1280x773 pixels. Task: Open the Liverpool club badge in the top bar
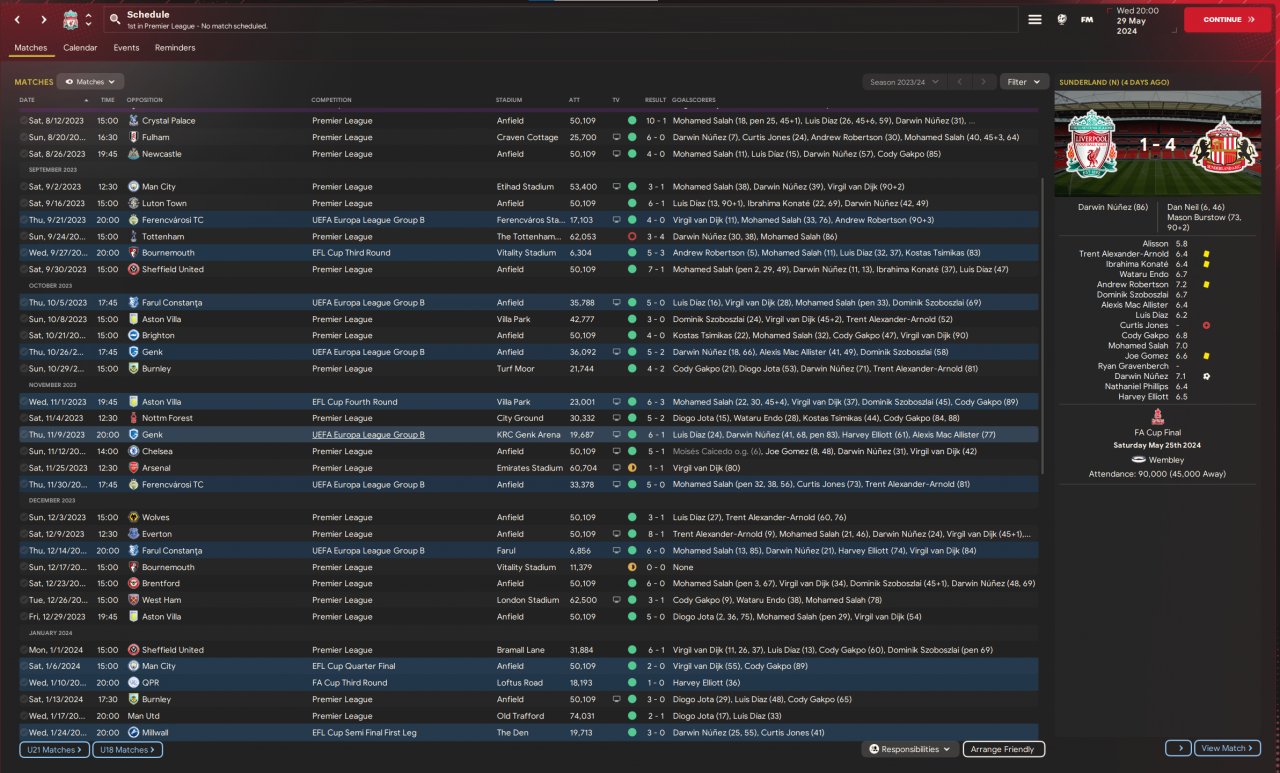click(70, 19)
